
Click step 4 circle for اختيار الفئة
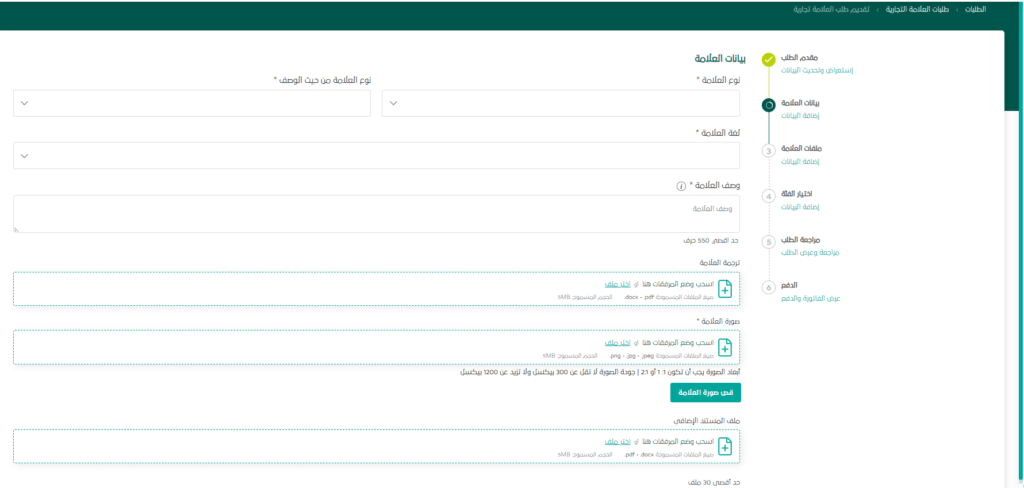(x=768, y=196)
